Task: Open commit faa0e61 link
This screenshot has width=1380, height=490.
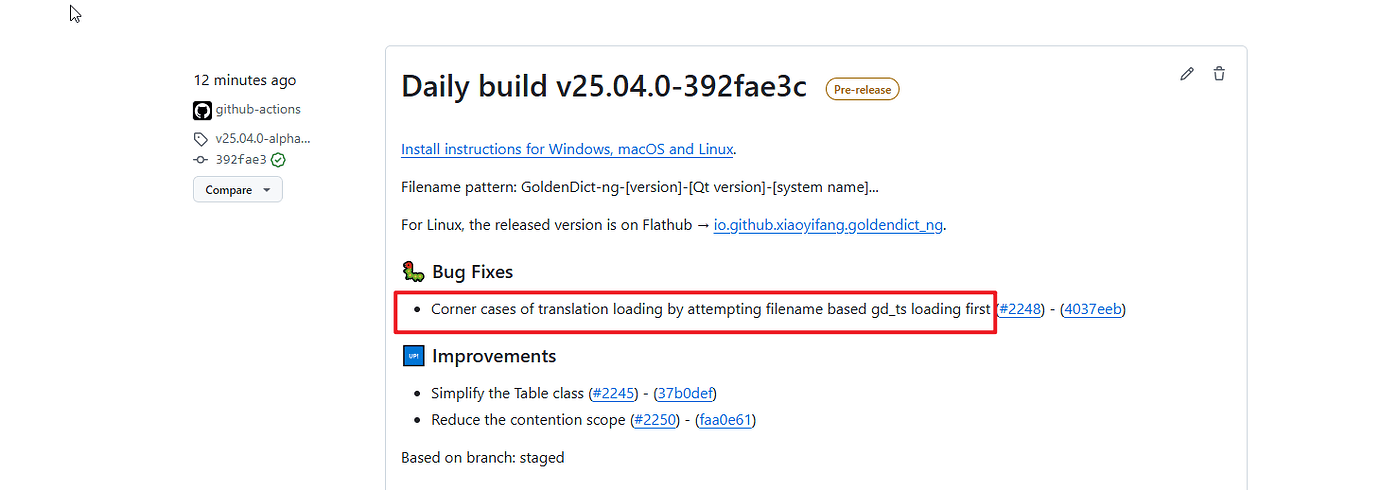Action: coord(725,420)
